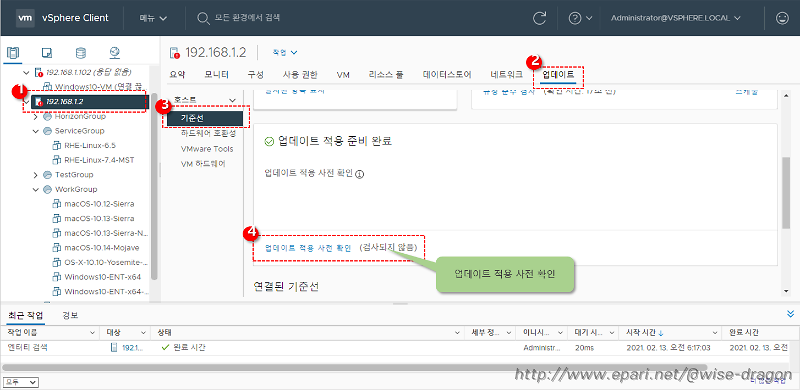Screen dimensions: 800x390
Task: Click the info icon beside 업데이트 적용 사전 확인
Action: tap(359, 174)
